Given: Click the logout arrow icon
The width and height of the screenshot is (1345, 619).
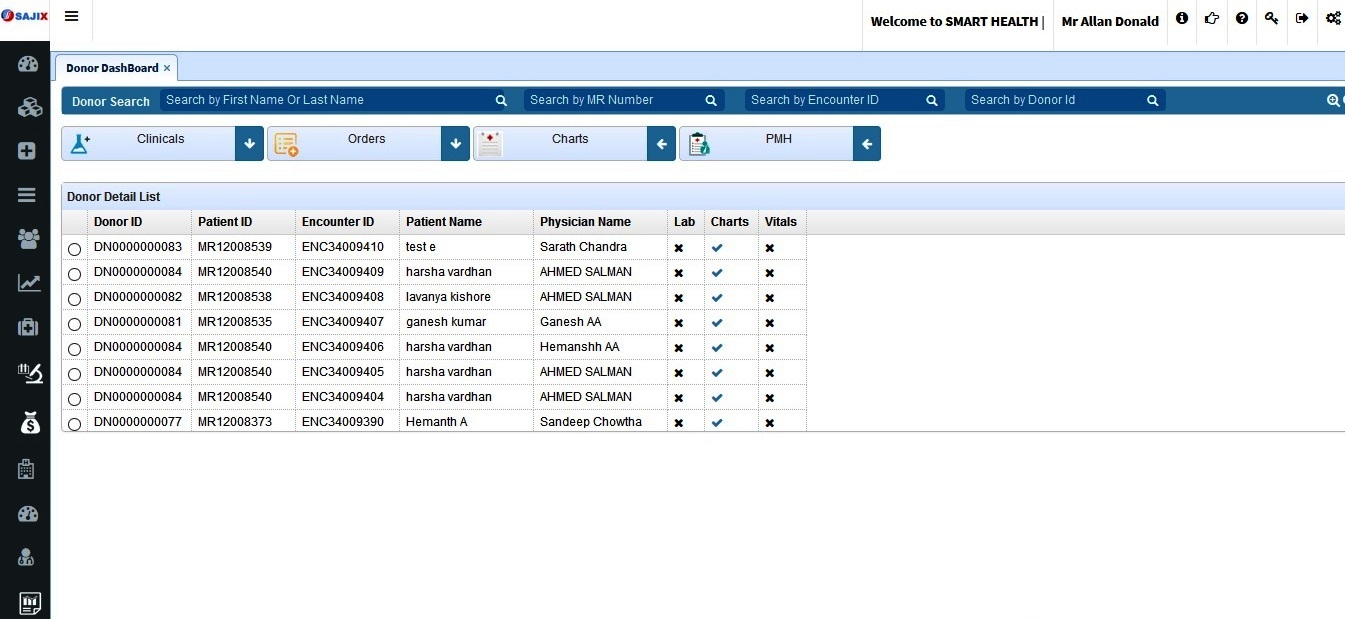Looking at the screenshot, I should [1301, 18].
